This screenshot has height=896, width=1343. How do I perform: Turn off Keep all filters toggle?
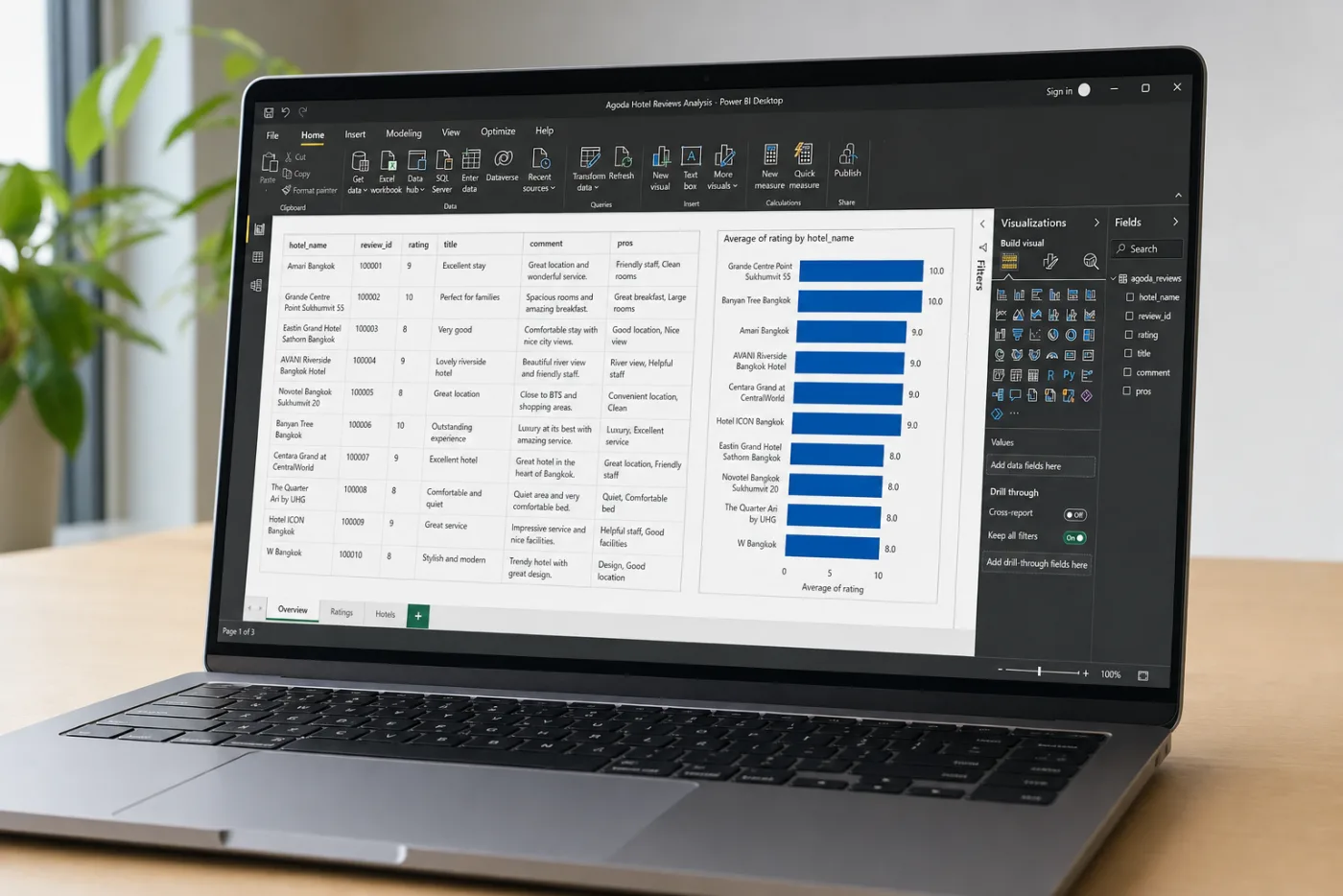1074,538
